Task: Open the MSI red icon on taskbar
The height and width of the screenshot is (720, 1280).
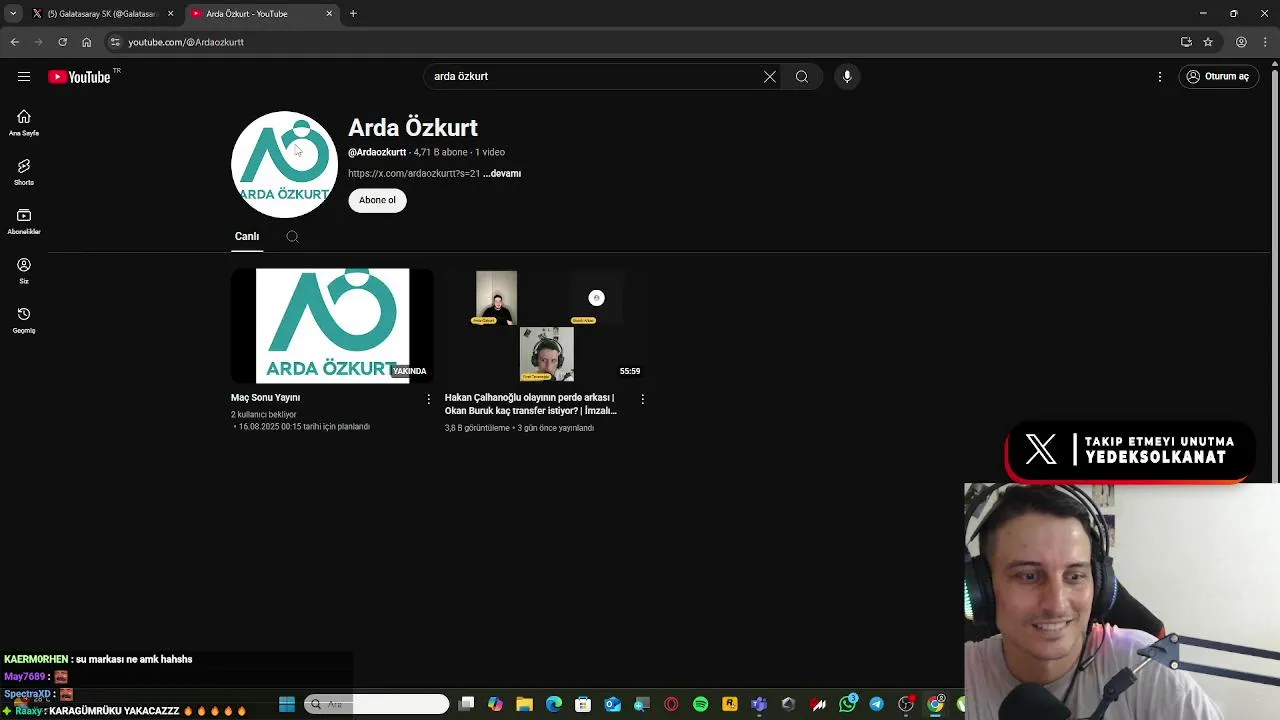Action: [x=818, y=704]
